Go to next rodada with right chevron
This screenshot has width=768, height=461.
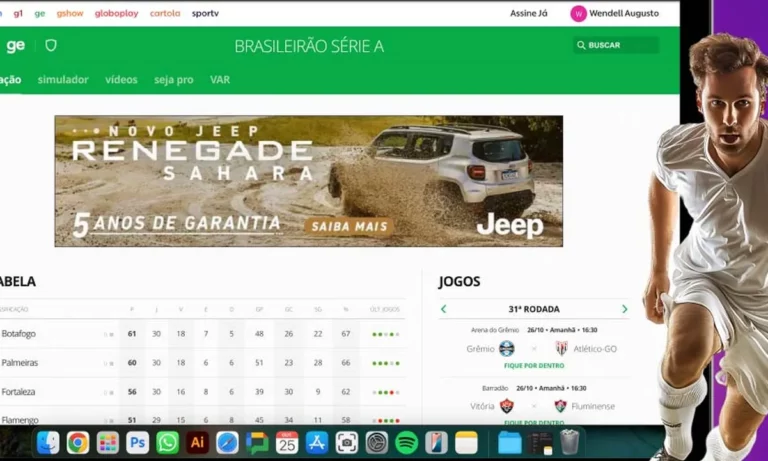[624, 309]
